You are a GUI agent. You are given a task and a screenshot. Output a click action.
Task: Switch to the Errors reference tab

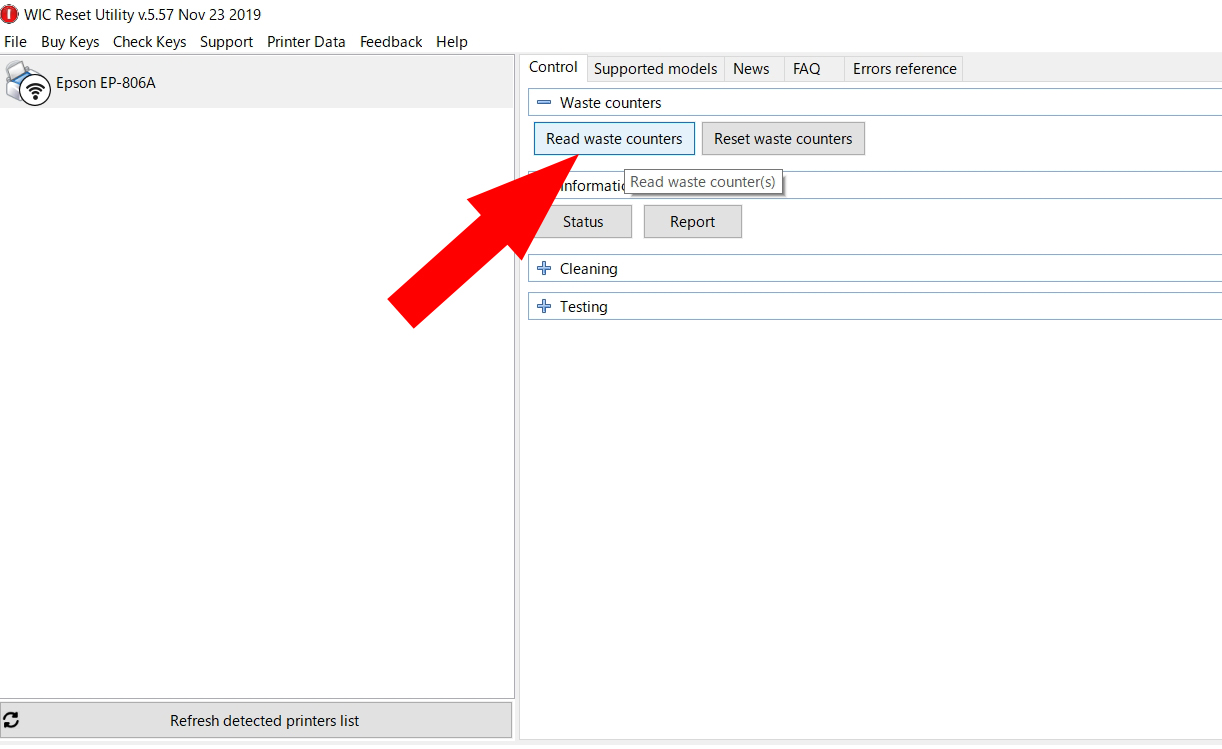(x=905, y=69)
